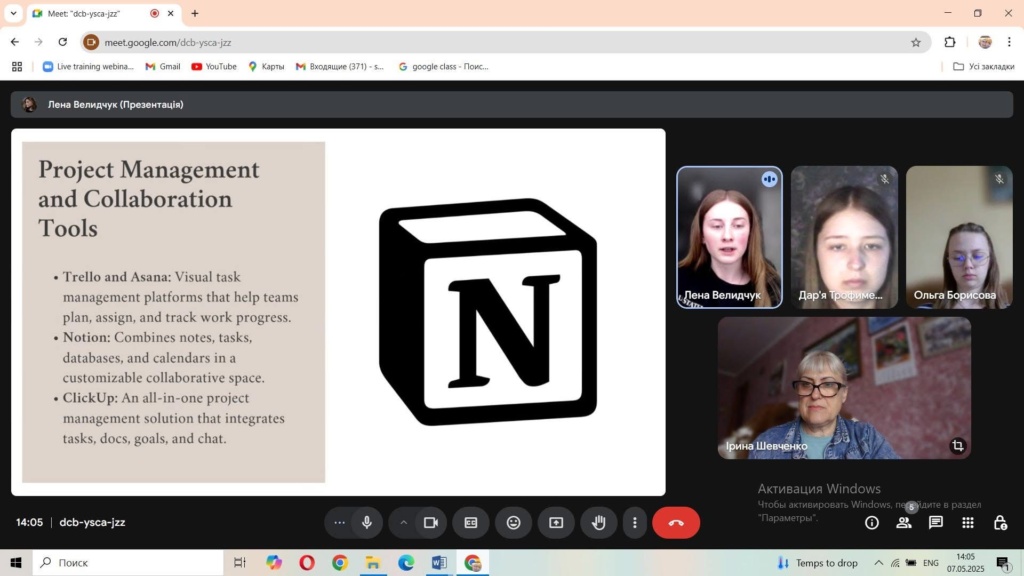Screen dimensions: 1024x576
Task: Raise hand in the meeting
Action: (599, 522)
